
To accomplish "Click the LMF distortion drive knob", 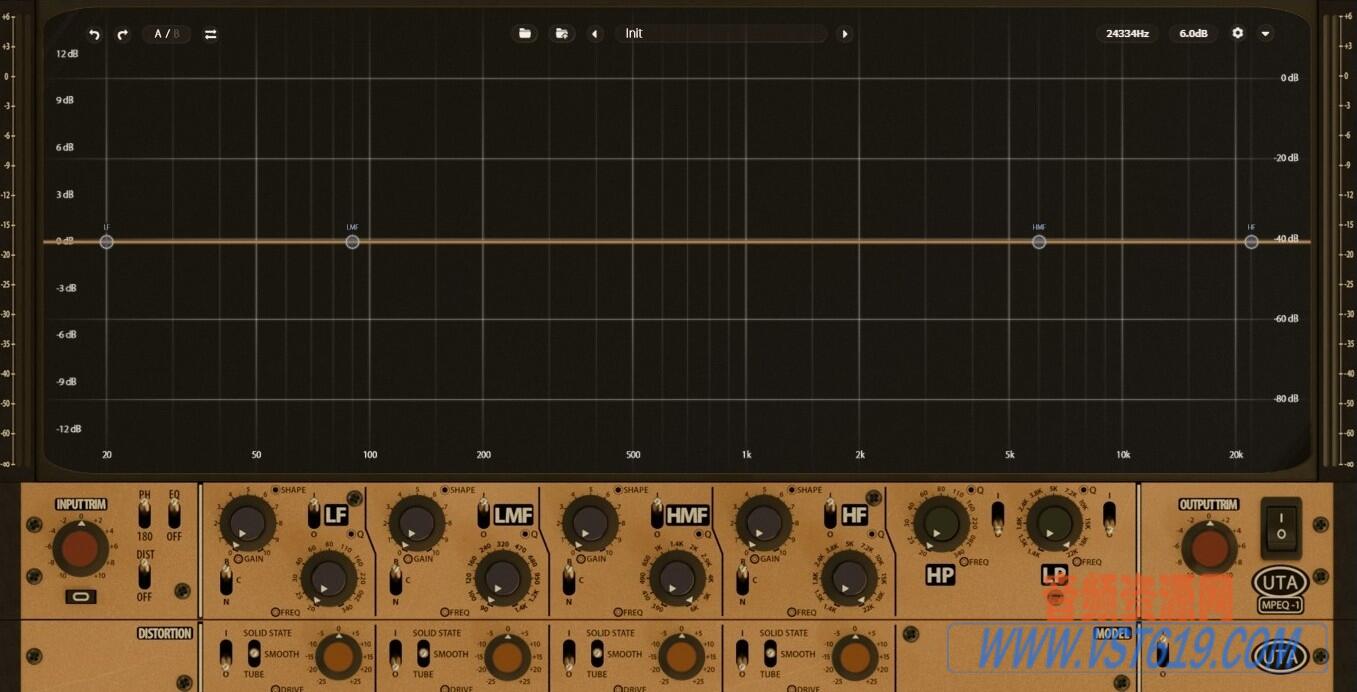I will (x=508, y=657).
